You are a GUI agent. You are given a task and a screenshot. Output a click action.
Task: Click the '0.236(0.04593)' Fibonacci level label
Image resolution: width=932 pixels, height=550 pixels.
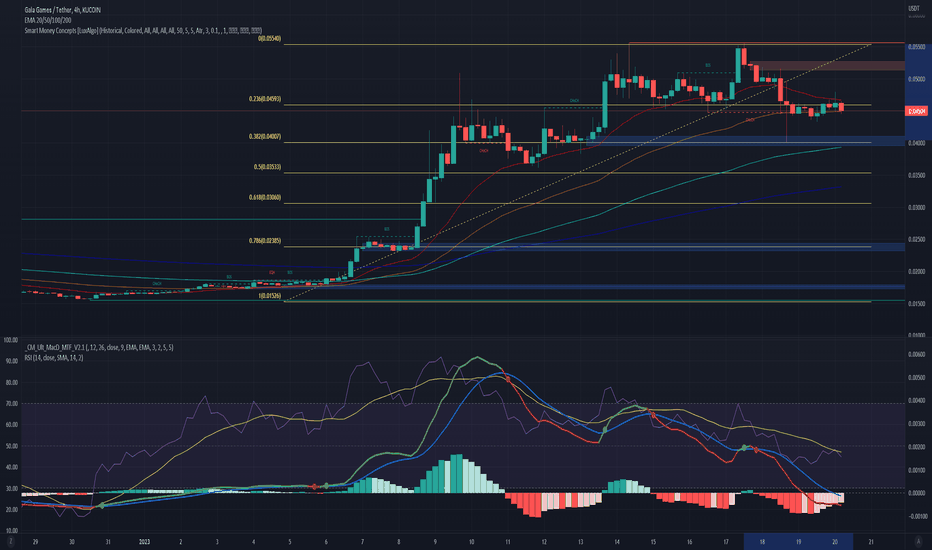point(265,99)
